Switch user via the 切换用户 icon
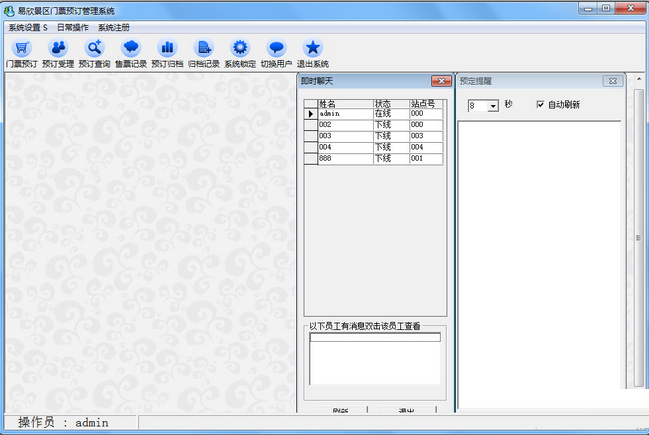649x435 pixels. pyautogui.click(x=277, y=53)
